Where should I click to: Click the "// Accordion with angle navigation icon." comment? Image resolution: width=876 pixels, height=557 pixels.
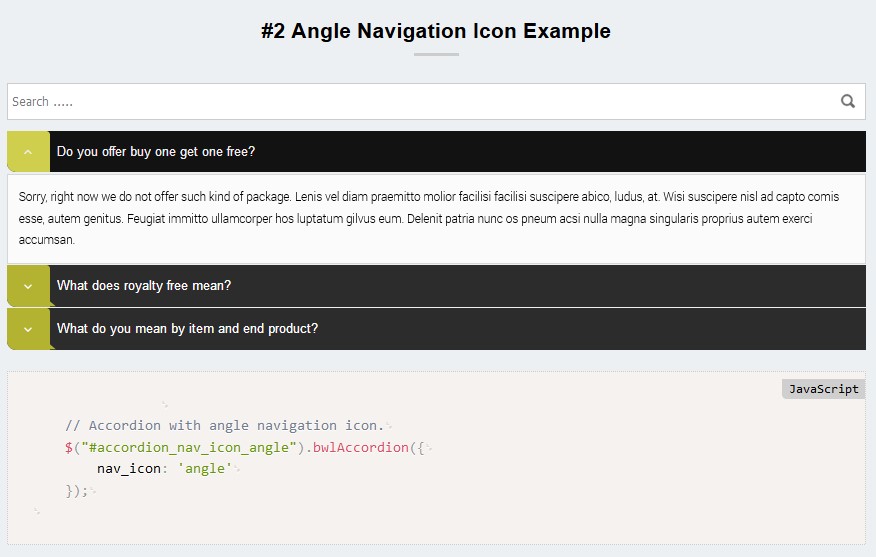point(224,426)
